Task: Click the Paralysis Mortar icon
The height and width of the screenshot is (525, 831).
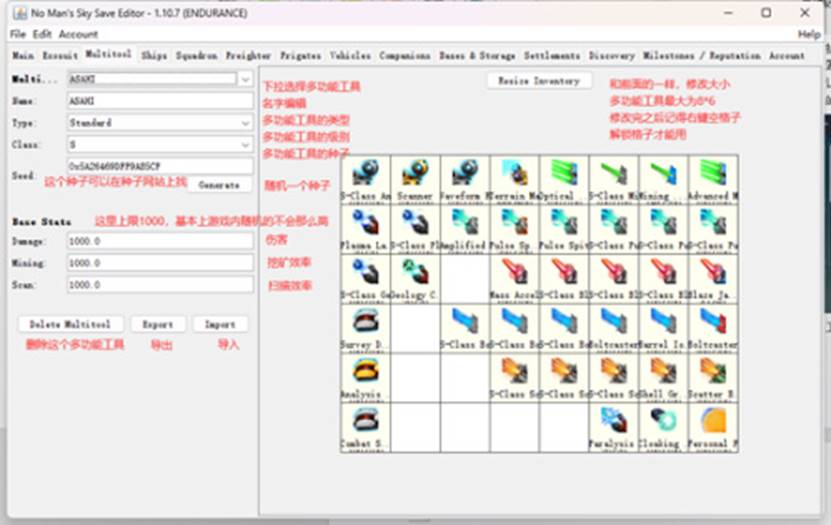Action: point(613,427)
